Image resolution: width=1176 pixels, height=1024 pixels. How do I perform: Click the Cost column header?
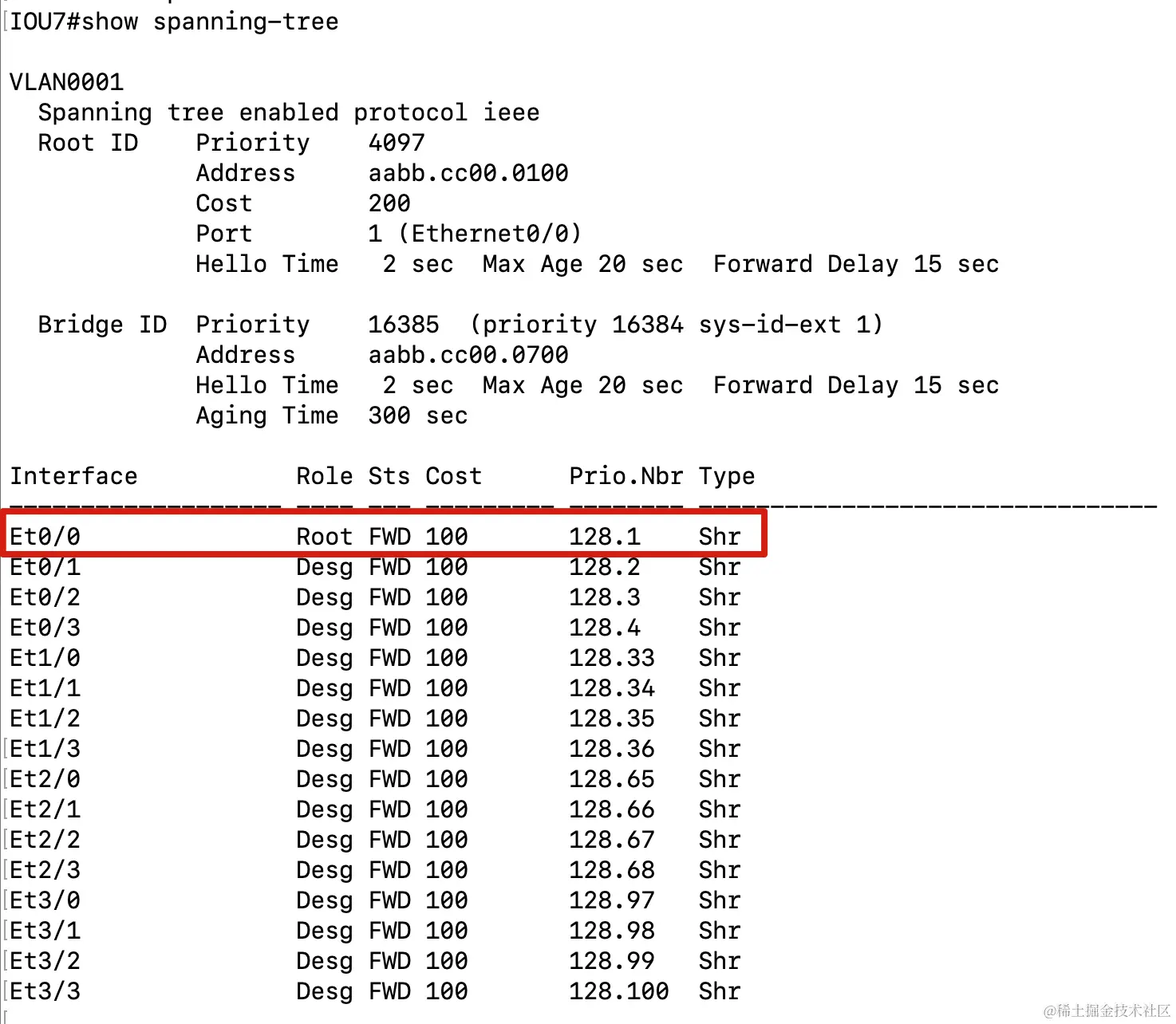coord(454,476)
